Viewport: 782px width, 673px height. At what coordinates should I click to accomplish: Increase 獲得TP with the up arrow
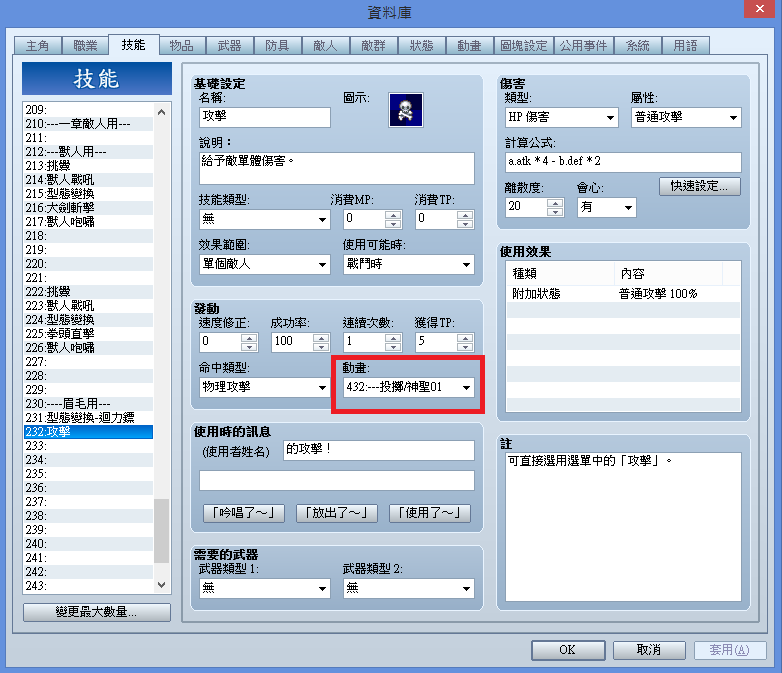465,338
